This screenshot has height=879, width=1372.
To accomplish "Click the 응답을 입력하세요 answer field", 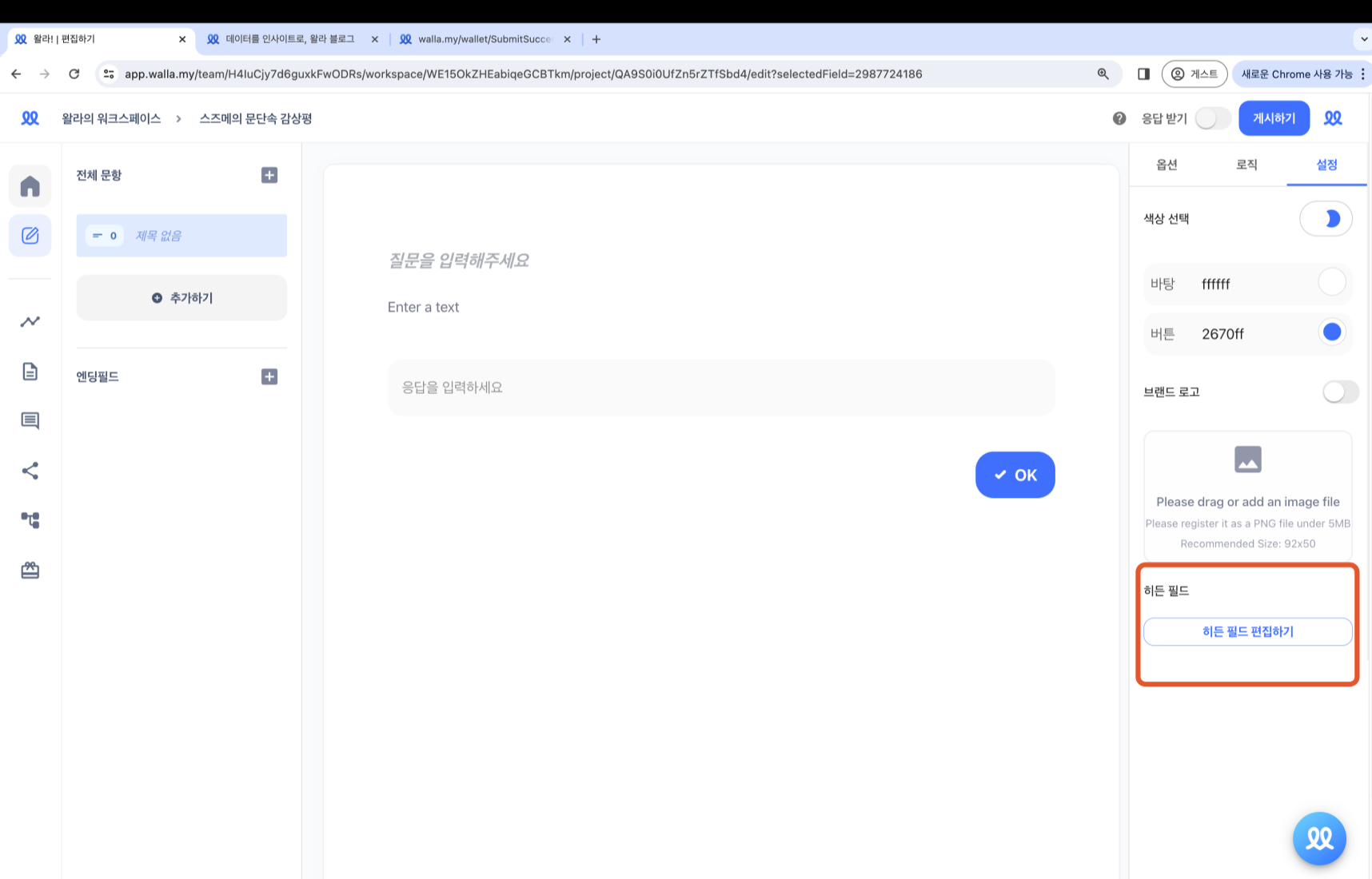I will coord(720,388).
